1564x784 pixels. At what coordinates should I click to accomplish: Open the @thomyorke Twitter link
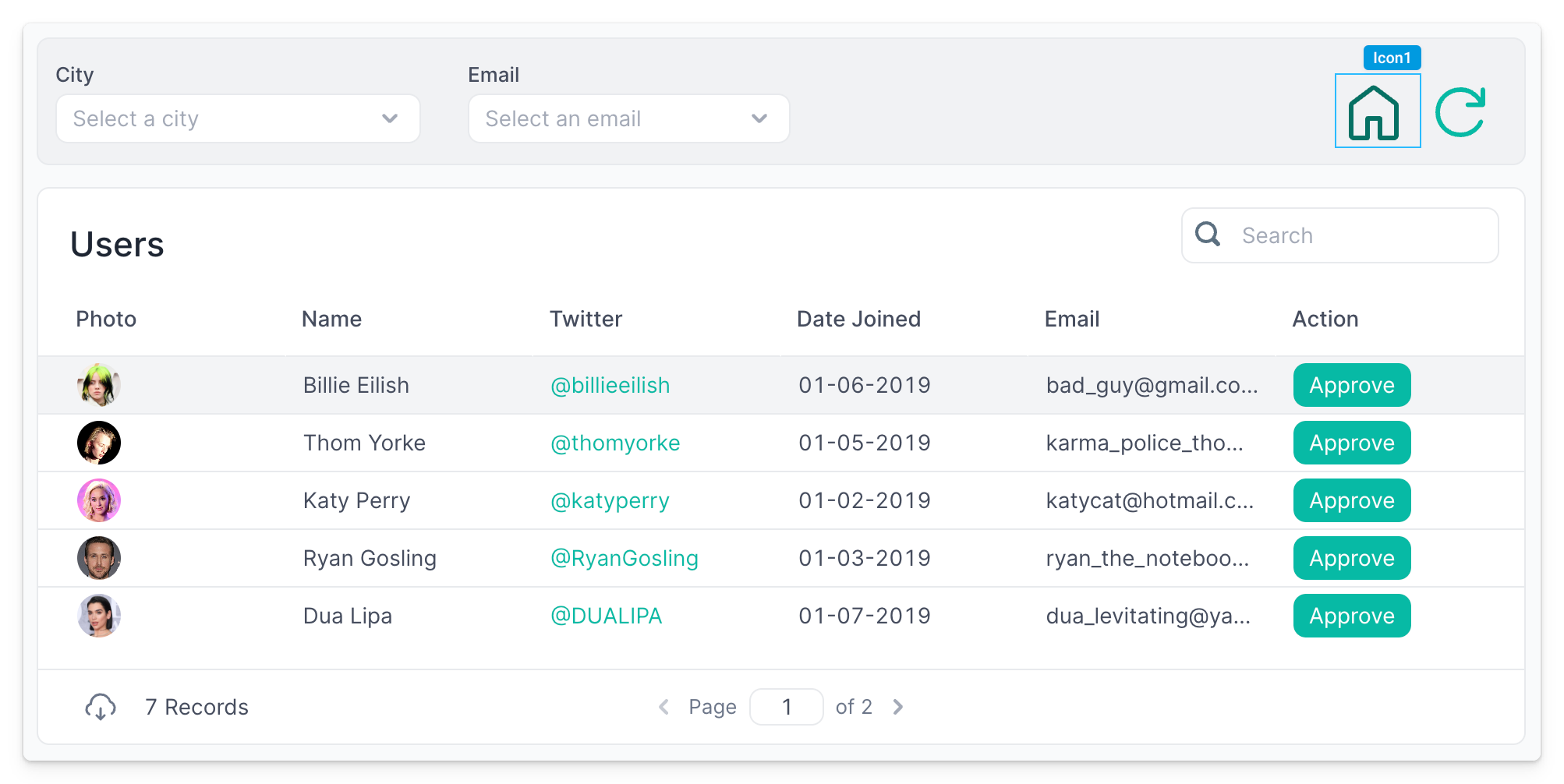[x=615, y=443]
